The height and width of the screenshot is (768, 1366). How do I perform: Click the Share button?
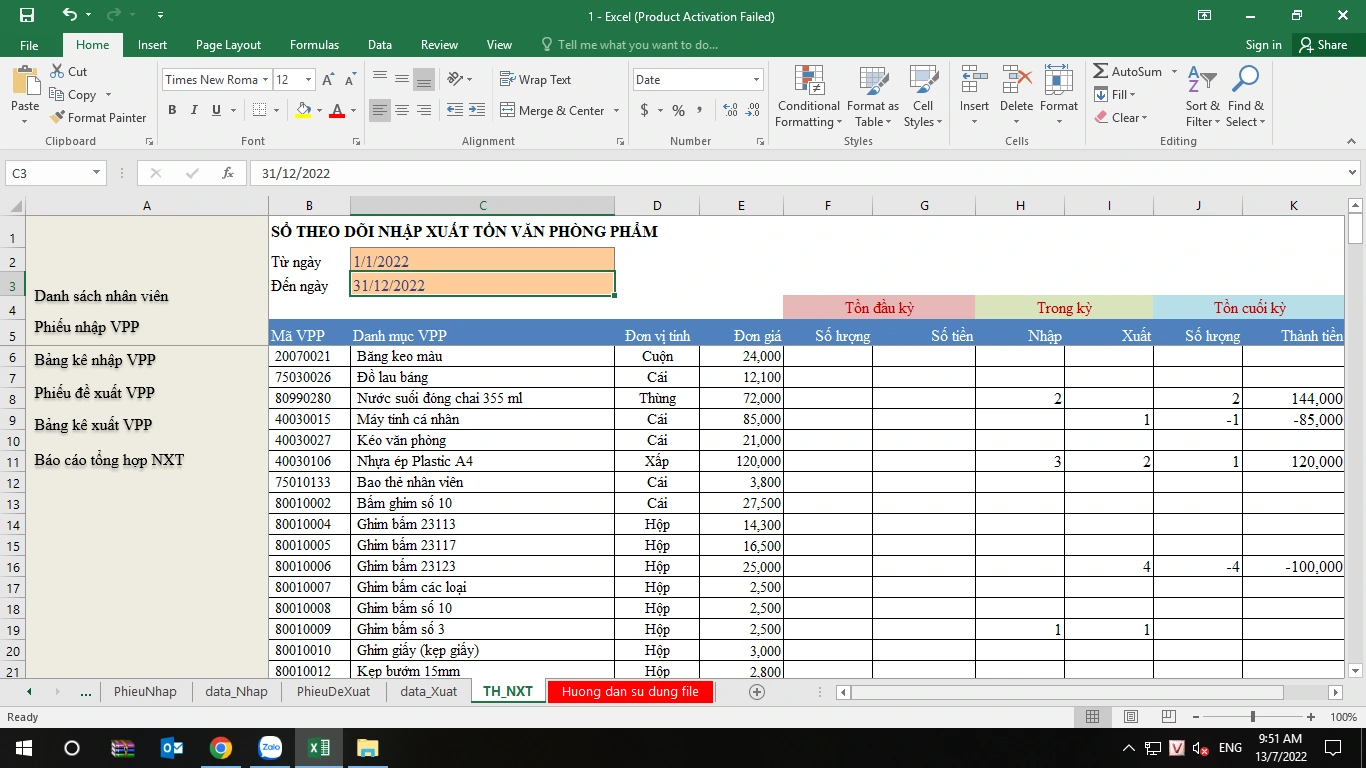[1322, 45]
